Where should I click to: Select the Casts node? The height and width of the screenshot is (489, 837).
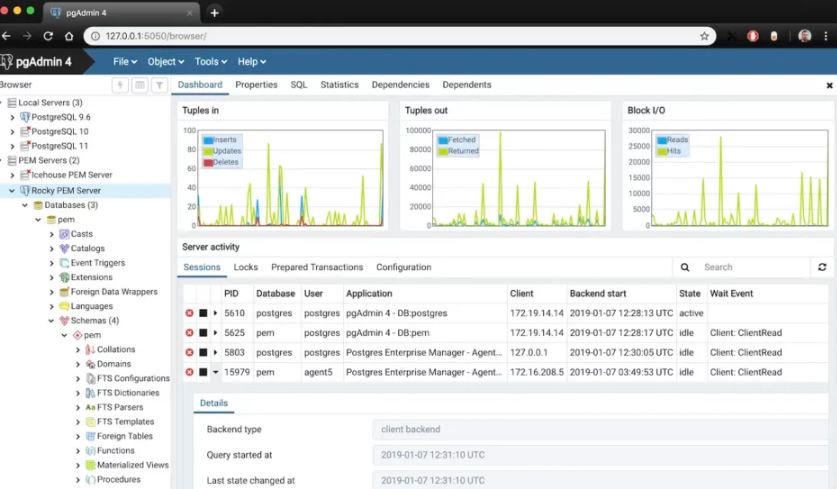pos(82,234)
